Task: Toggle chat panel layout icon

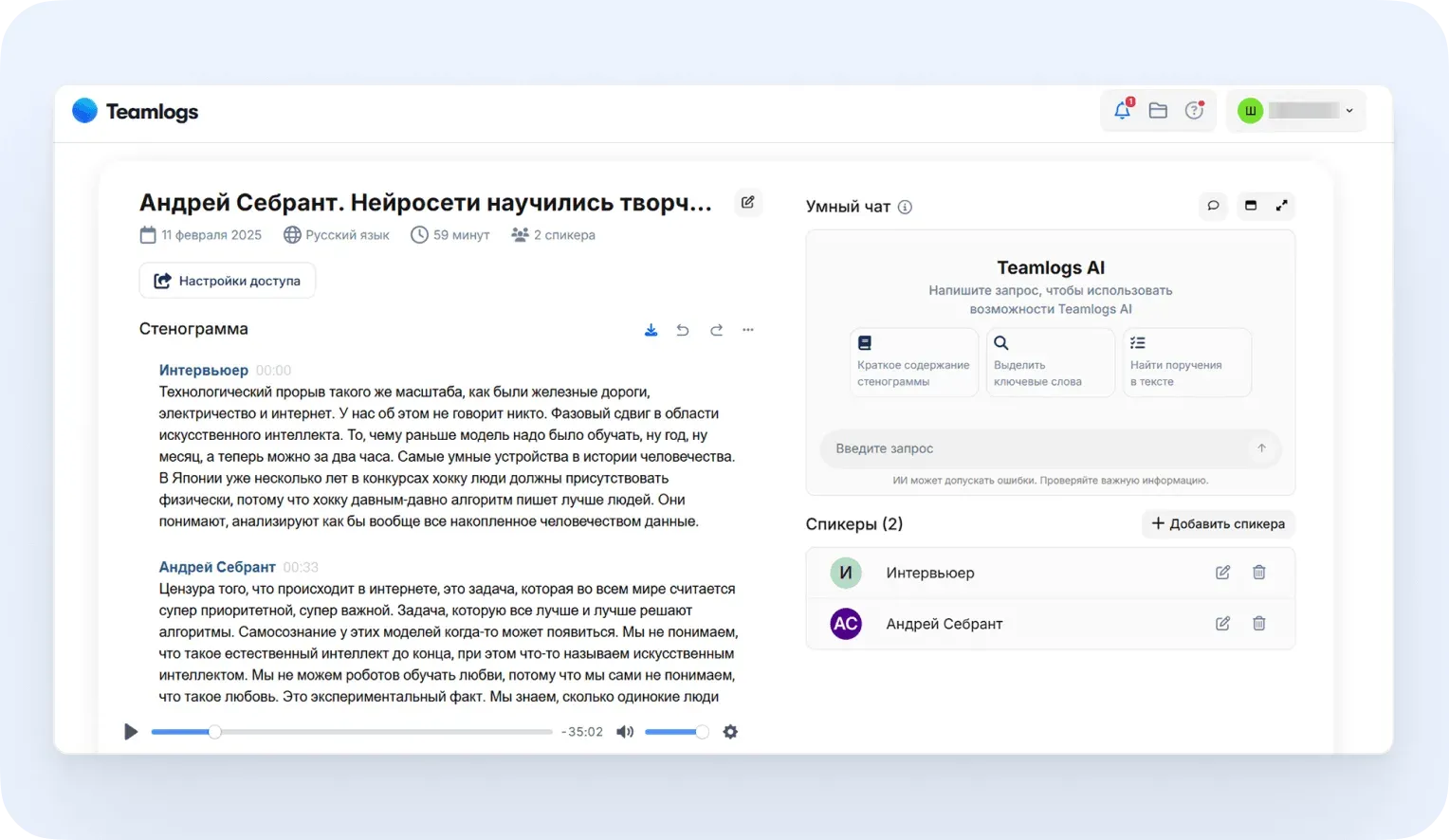Action: pyautogui.click(x=1251, y=206)
